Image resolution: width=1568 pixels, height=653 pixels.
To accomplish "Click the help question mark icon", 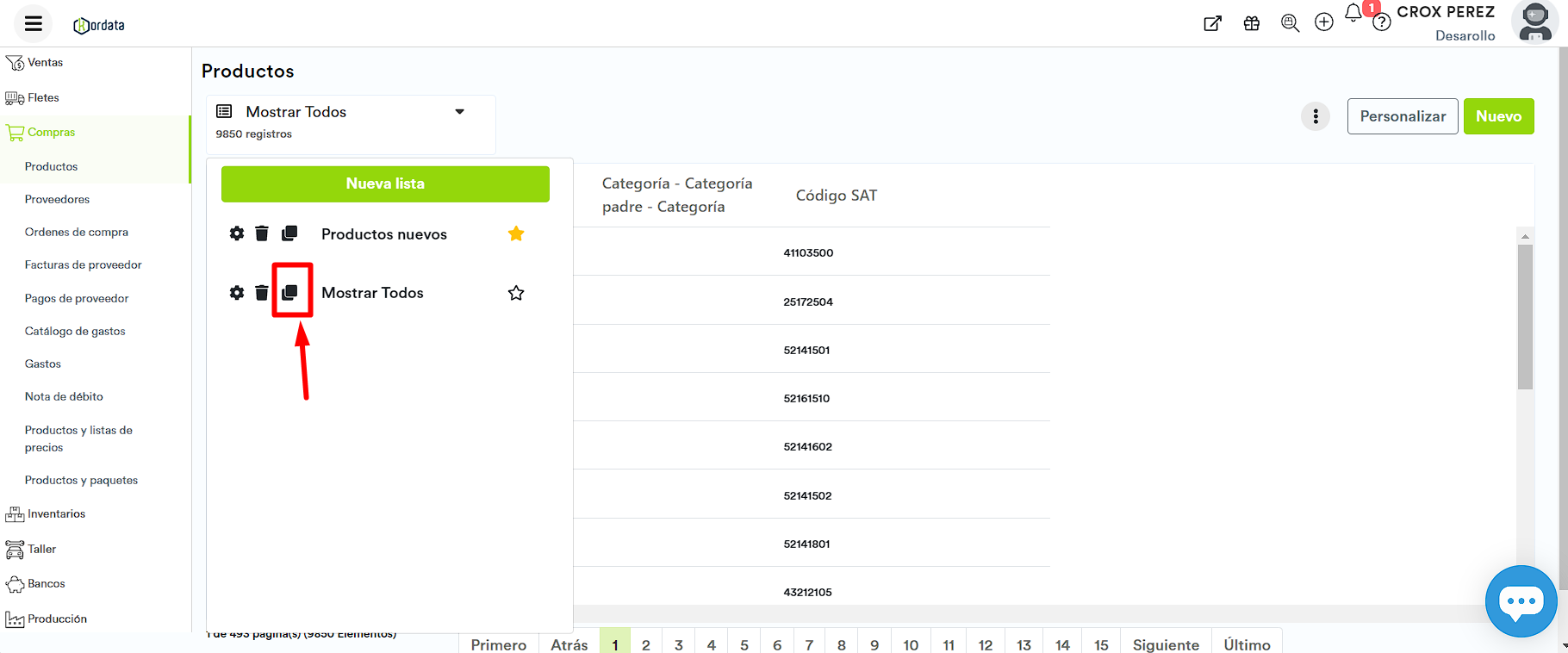I will [1382, 23].
